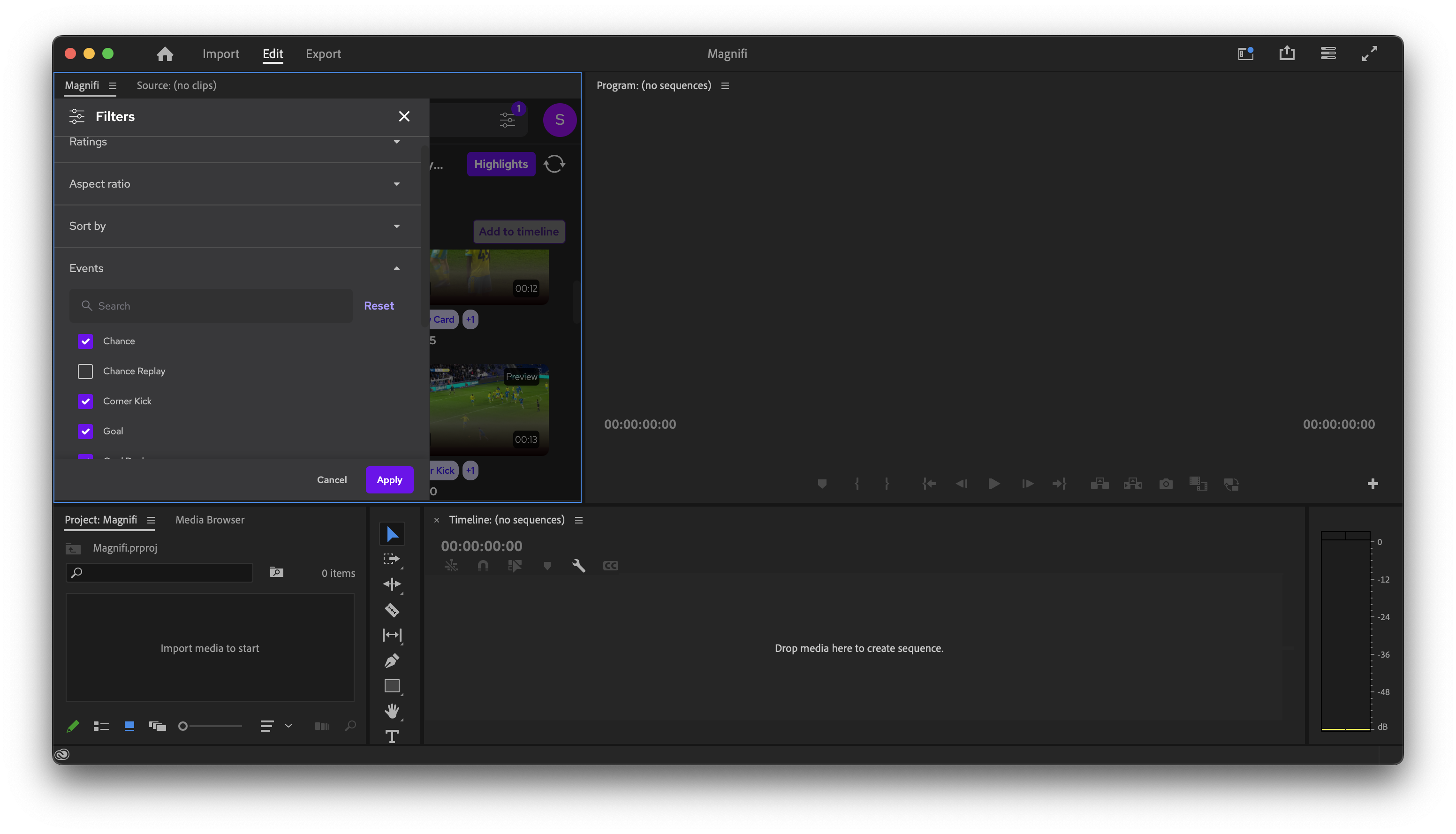Select the Rectangle tool

coord(392,686)
